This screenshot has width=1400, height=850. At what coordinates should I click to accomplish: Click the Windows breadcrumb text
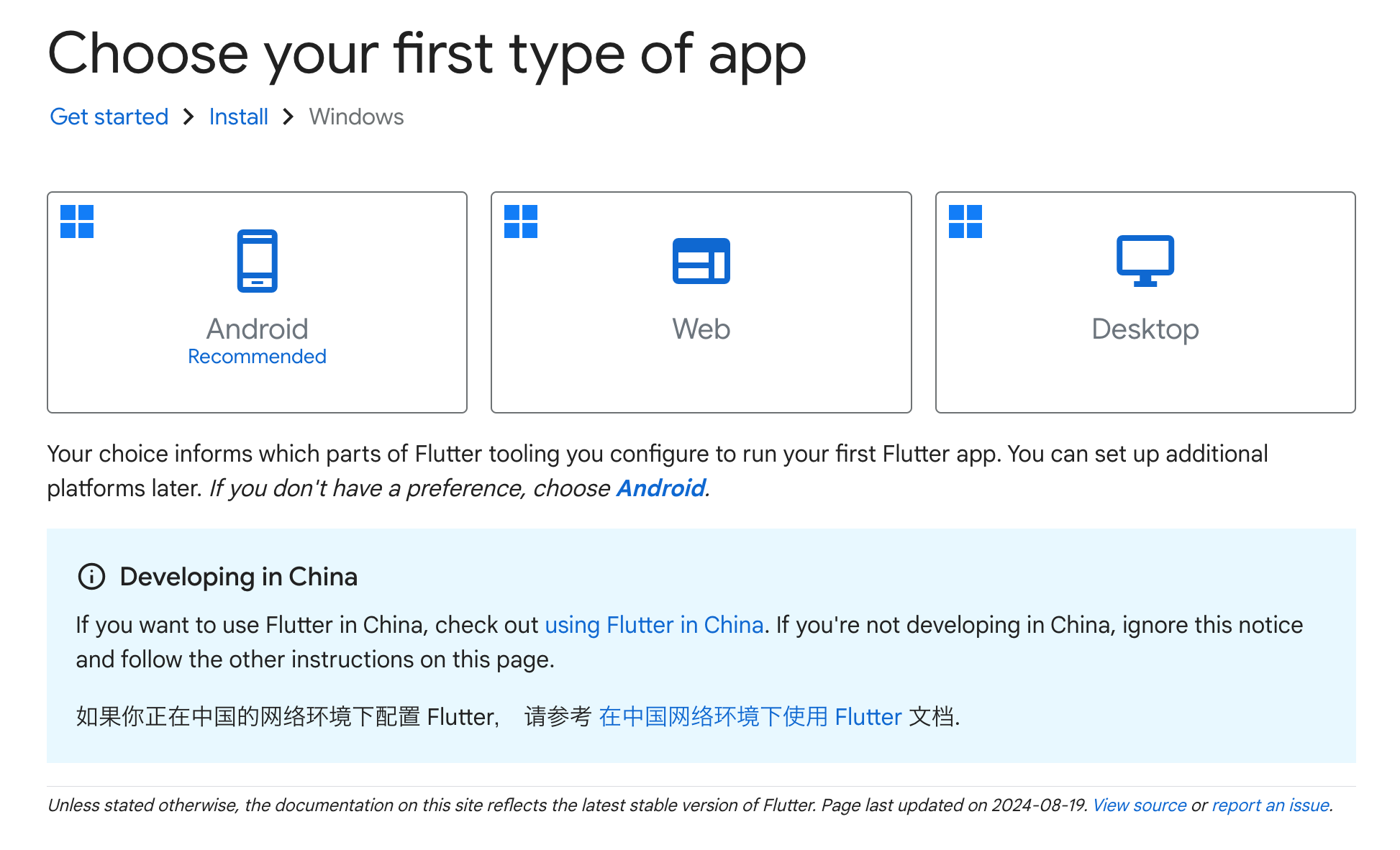coord(356,116)
